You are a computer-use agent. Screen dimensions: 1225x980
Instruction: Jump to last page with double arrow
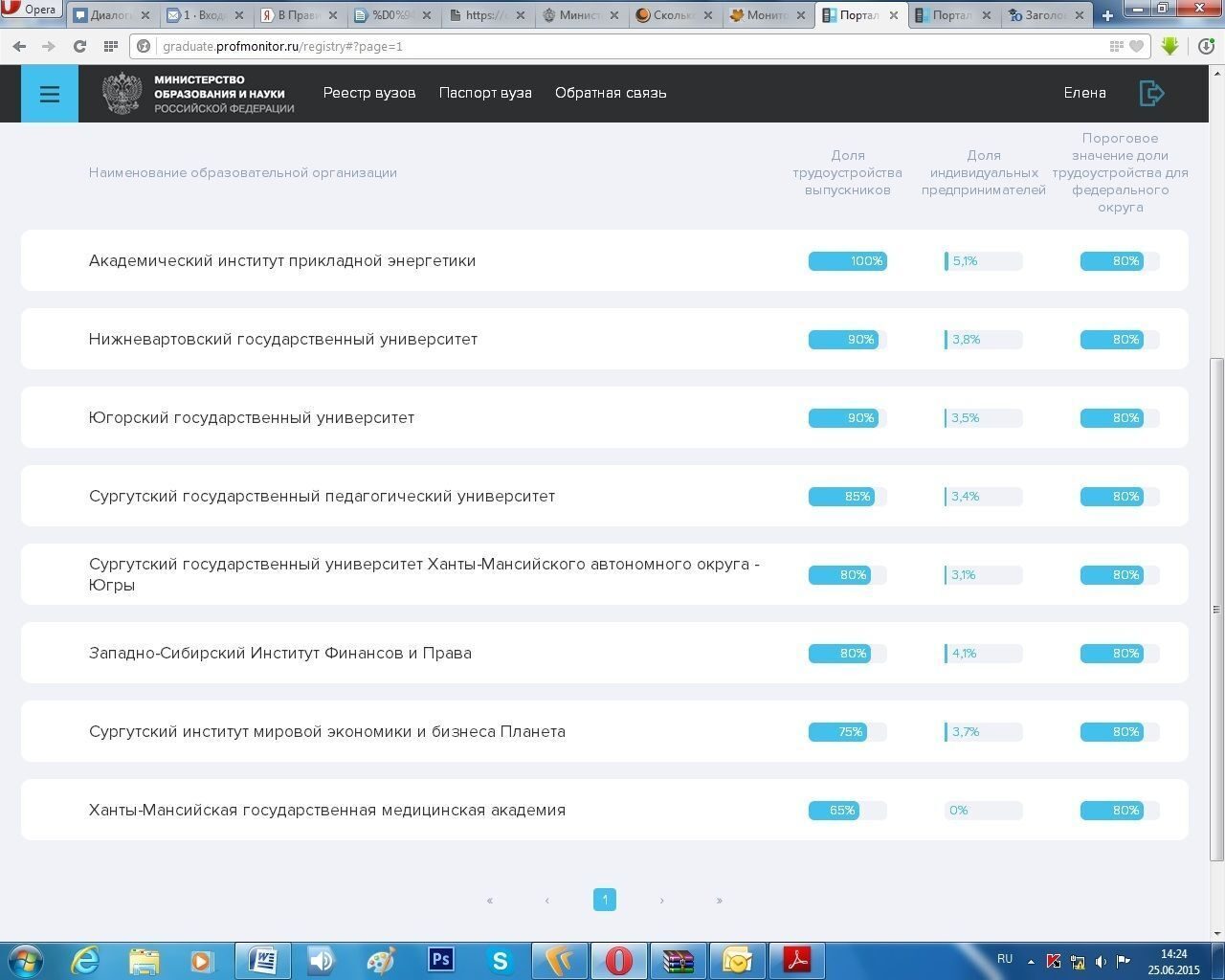(719, 900)
